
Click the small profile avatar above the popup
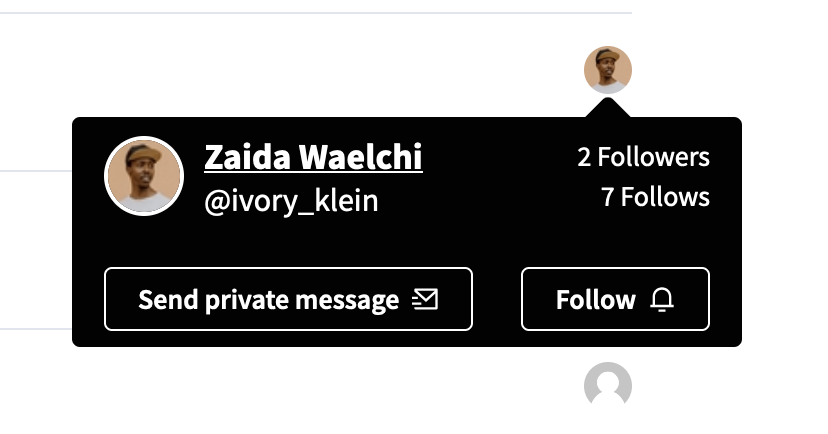point(608,70)
